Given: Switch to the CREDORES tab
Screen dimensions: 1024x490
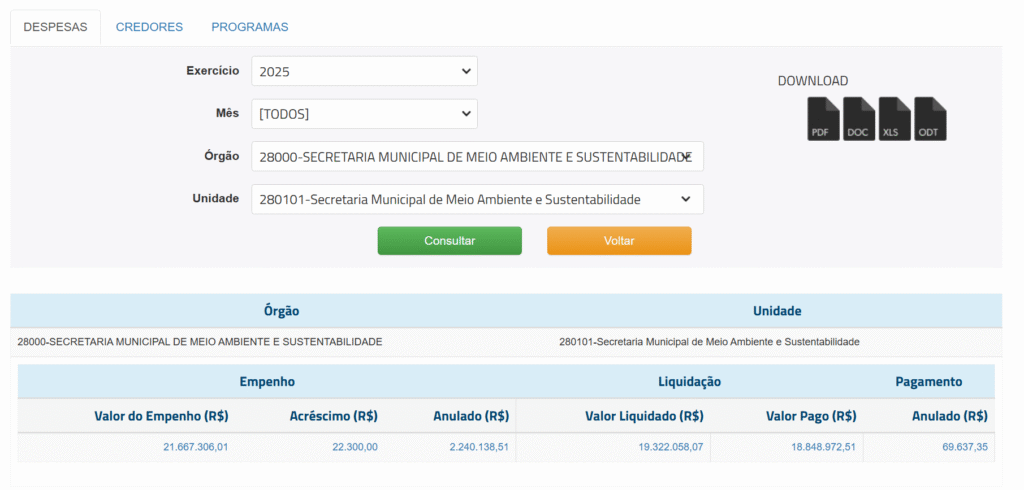Looking at the screenshot, I should click(x=149, y=27).
